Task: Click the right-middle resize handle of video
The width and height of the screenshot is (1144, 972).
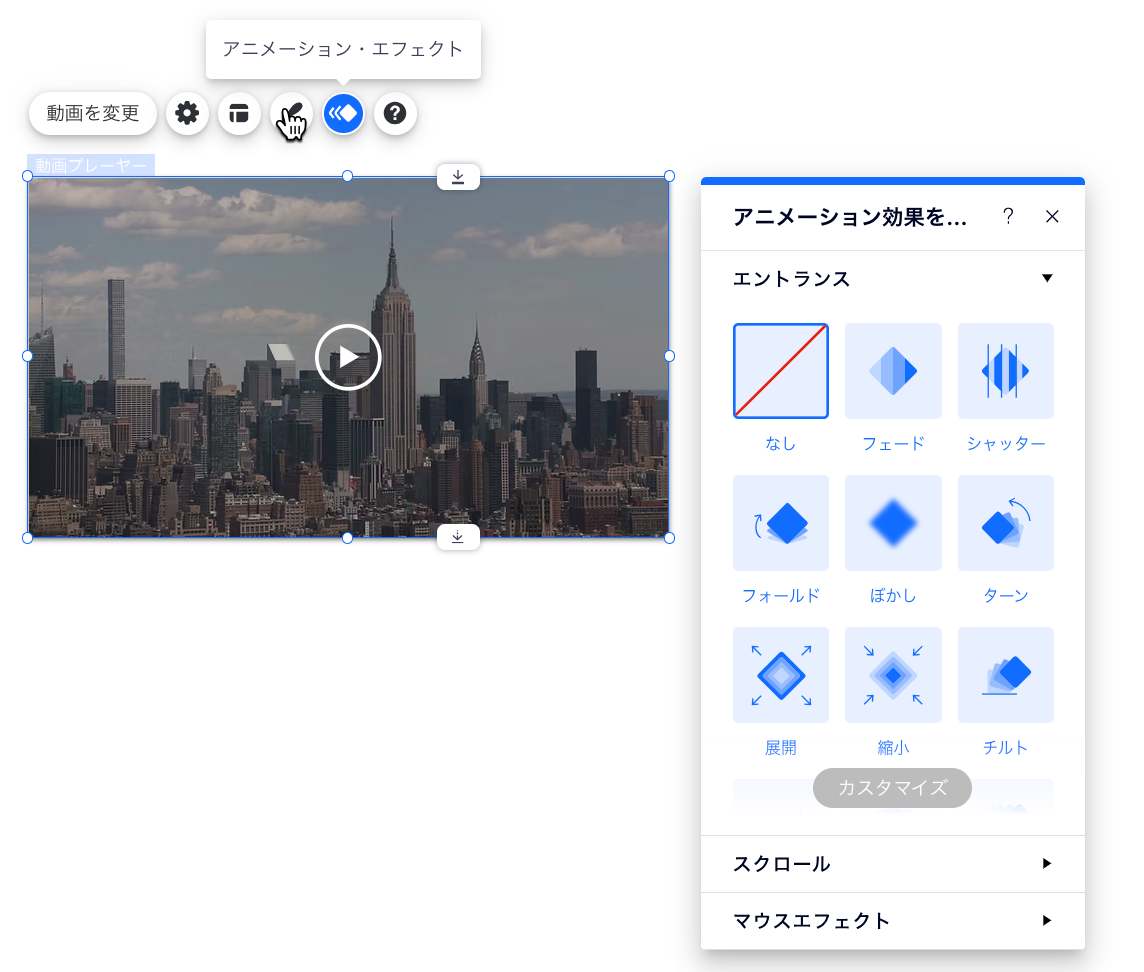Action: pyautogui.click(x=670, y=356)
